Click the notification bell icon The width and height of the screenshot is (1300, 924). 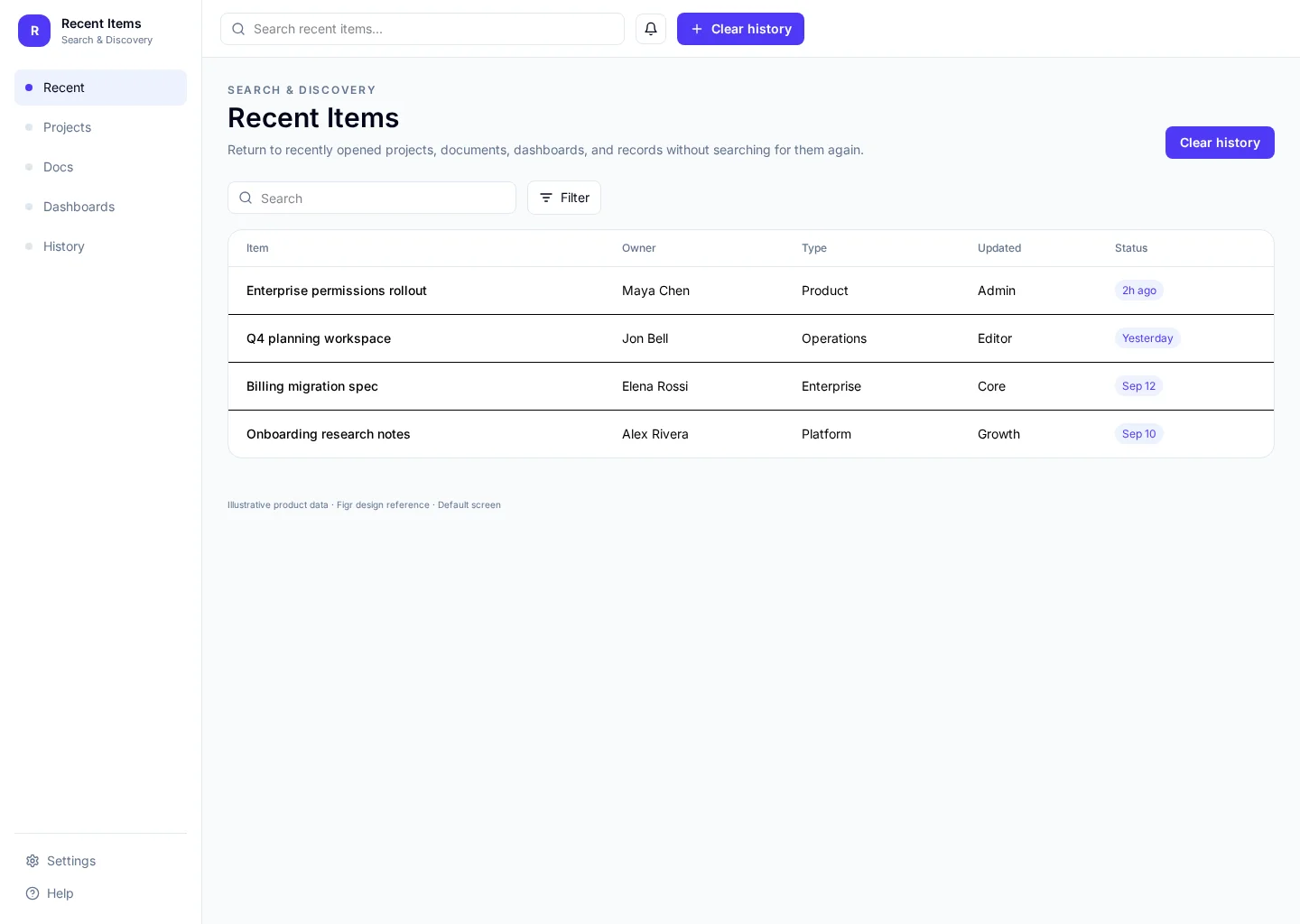(x=651, y=29)
